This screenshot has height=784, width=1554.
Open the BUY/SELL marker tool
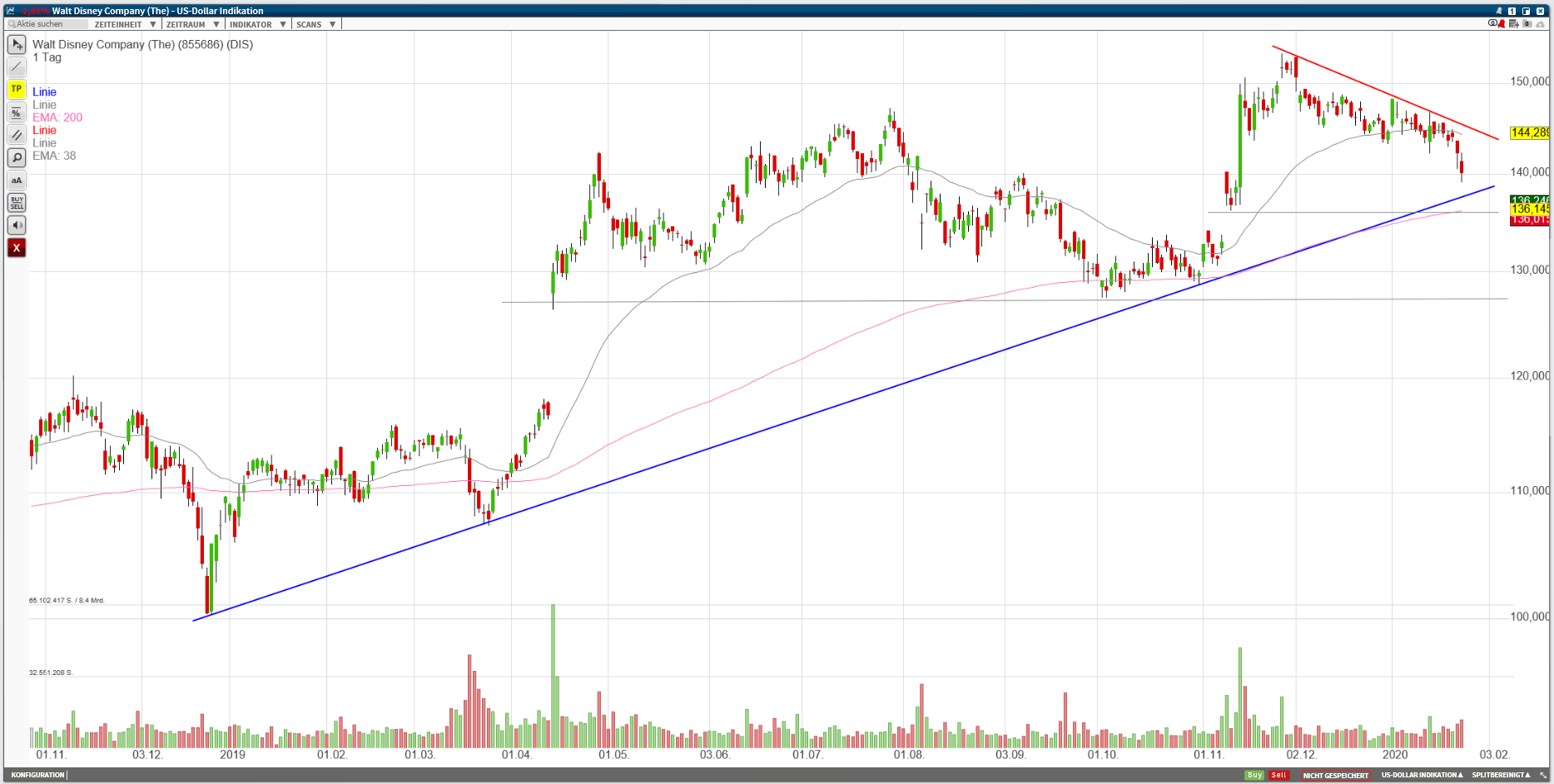coord(17,202)
